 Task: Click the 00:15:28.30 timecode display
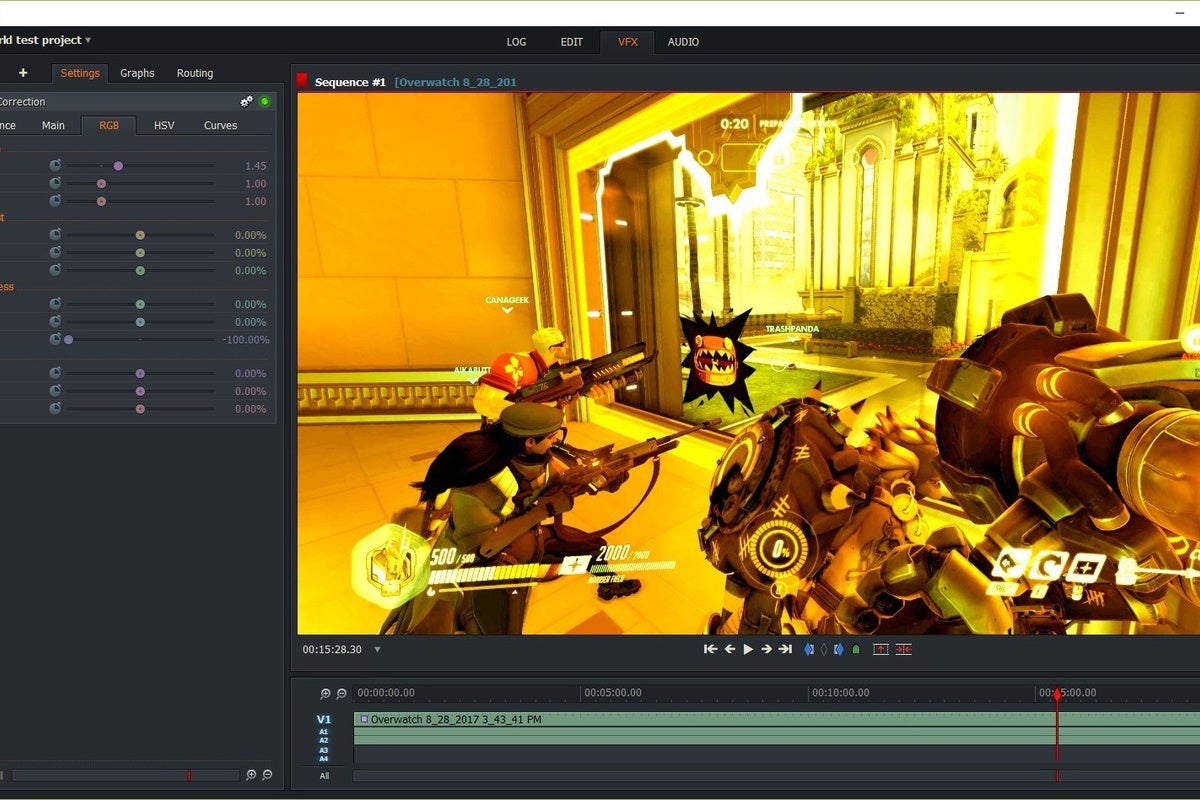click(x=332, y=650)
